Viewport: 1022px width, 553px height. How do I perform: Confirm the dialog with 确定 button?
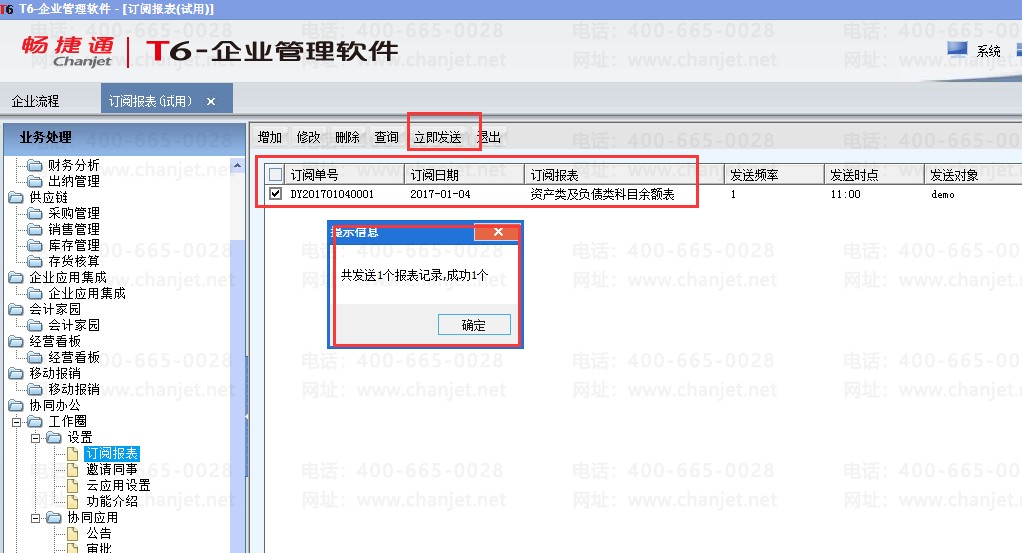[x=474, y=325]
